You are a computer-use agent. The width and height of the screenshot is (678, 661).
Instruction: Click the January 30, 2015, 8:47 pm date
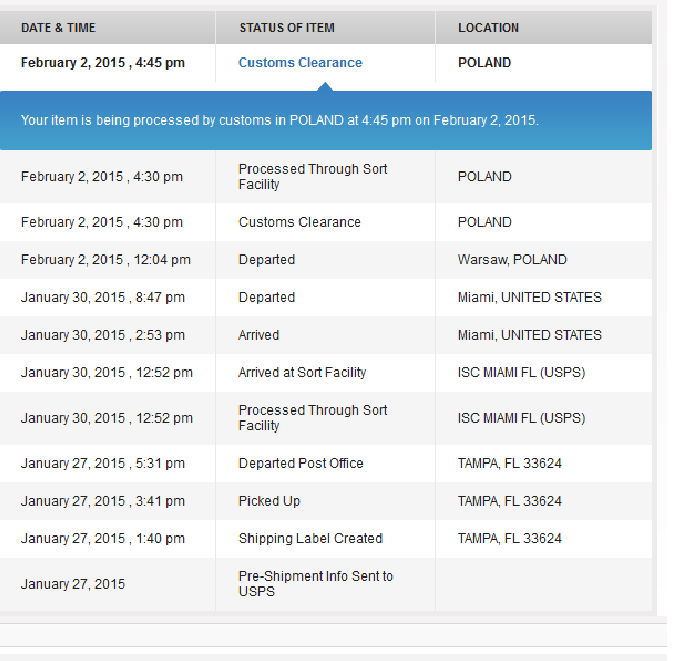pyautogui.click(x=102, y=297)
